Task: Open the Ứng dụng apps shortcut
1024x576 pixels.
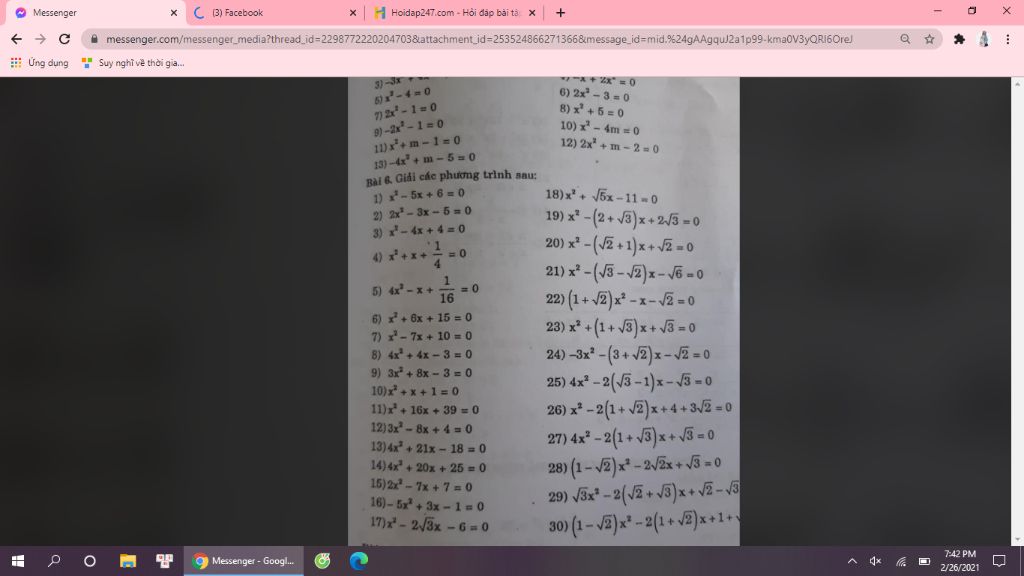Action: pos(39,63)
